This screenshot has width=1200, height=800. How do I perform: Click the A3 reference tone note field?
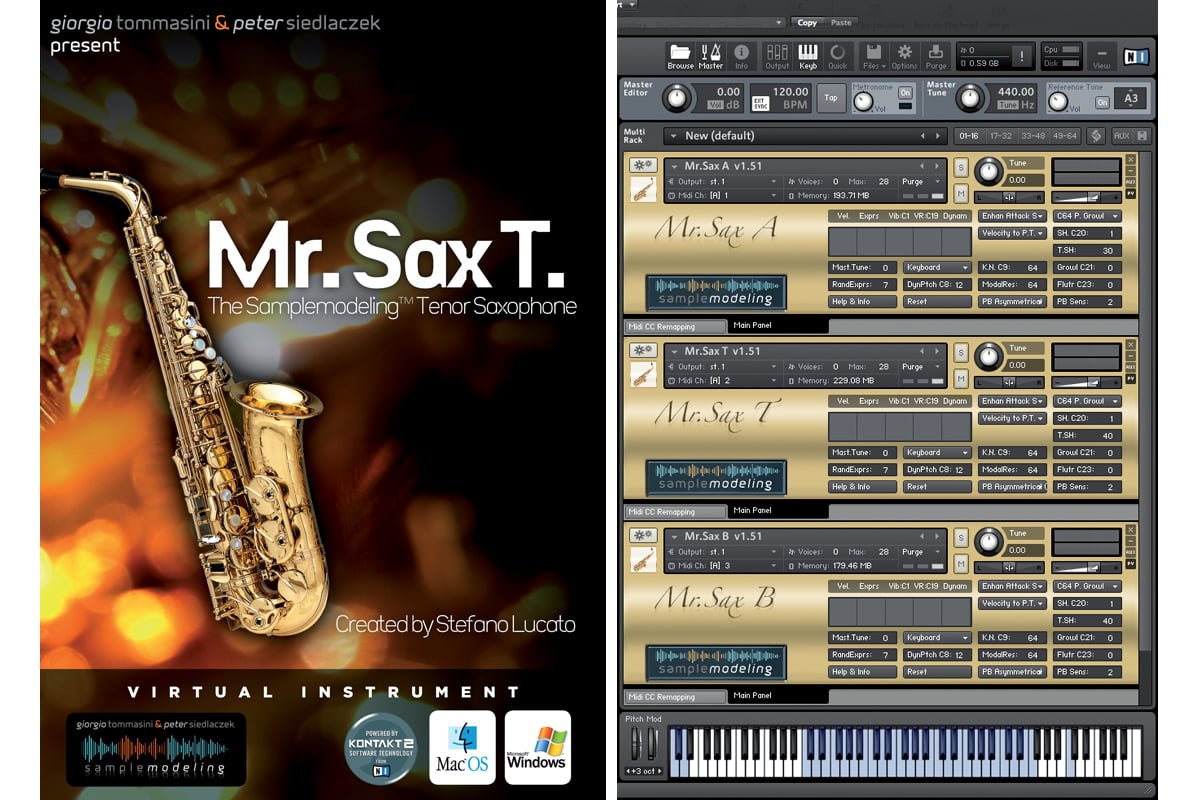1131,98
